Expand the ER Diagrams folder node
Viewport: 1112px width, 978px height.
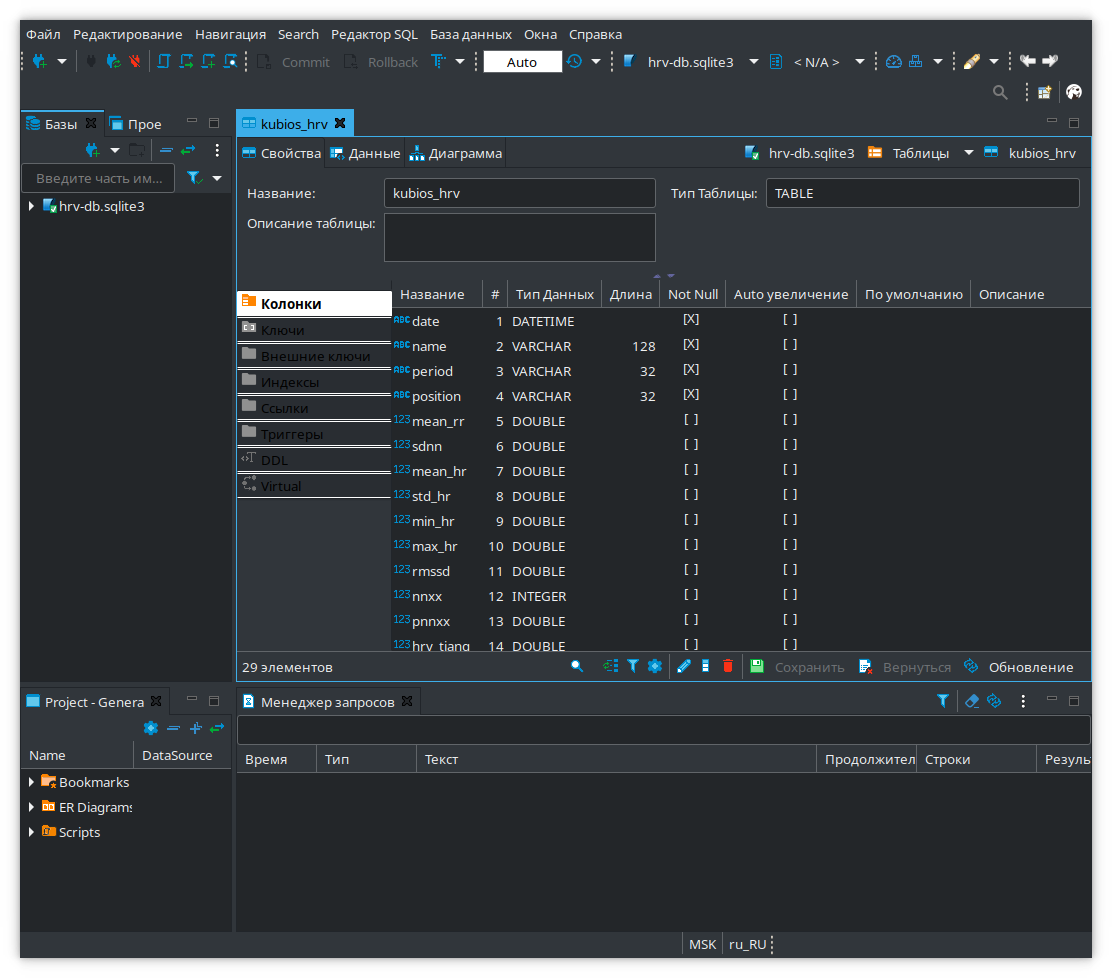tap(31, 807)
